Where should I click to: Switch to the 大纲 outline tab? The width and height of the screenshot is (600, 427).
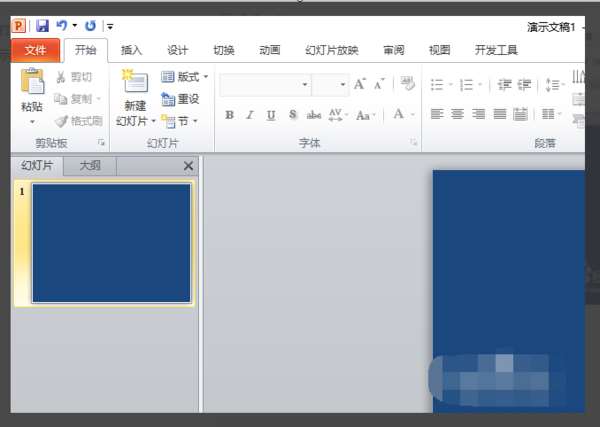90,166
